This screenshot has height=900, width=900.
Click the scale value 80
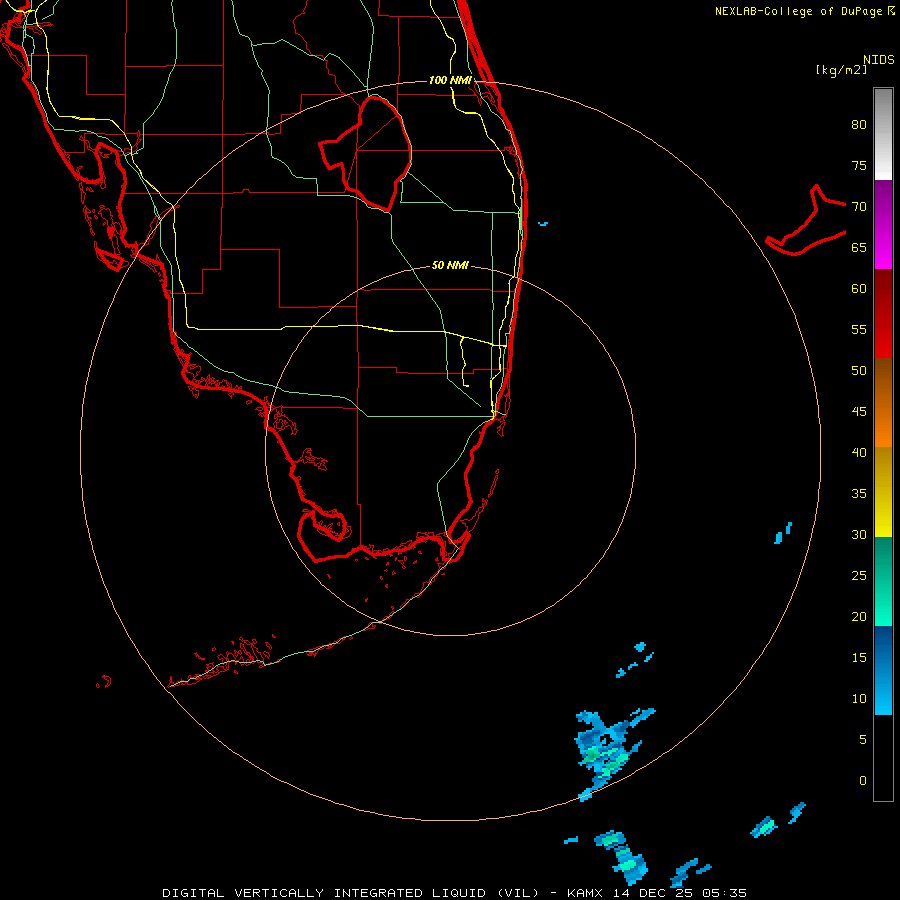pyautogui.click(x=859, y=125)
